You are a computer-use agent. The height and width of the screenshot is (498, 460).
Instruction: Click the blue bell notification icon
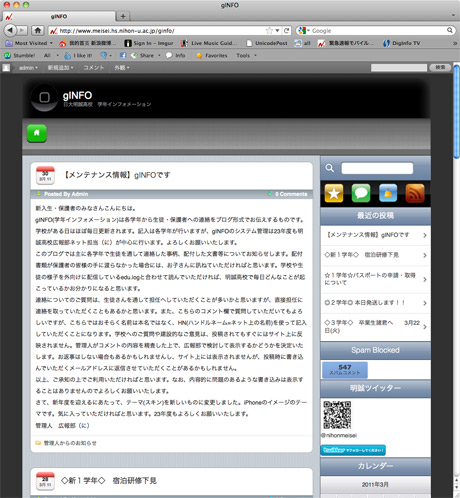[388, 193]
